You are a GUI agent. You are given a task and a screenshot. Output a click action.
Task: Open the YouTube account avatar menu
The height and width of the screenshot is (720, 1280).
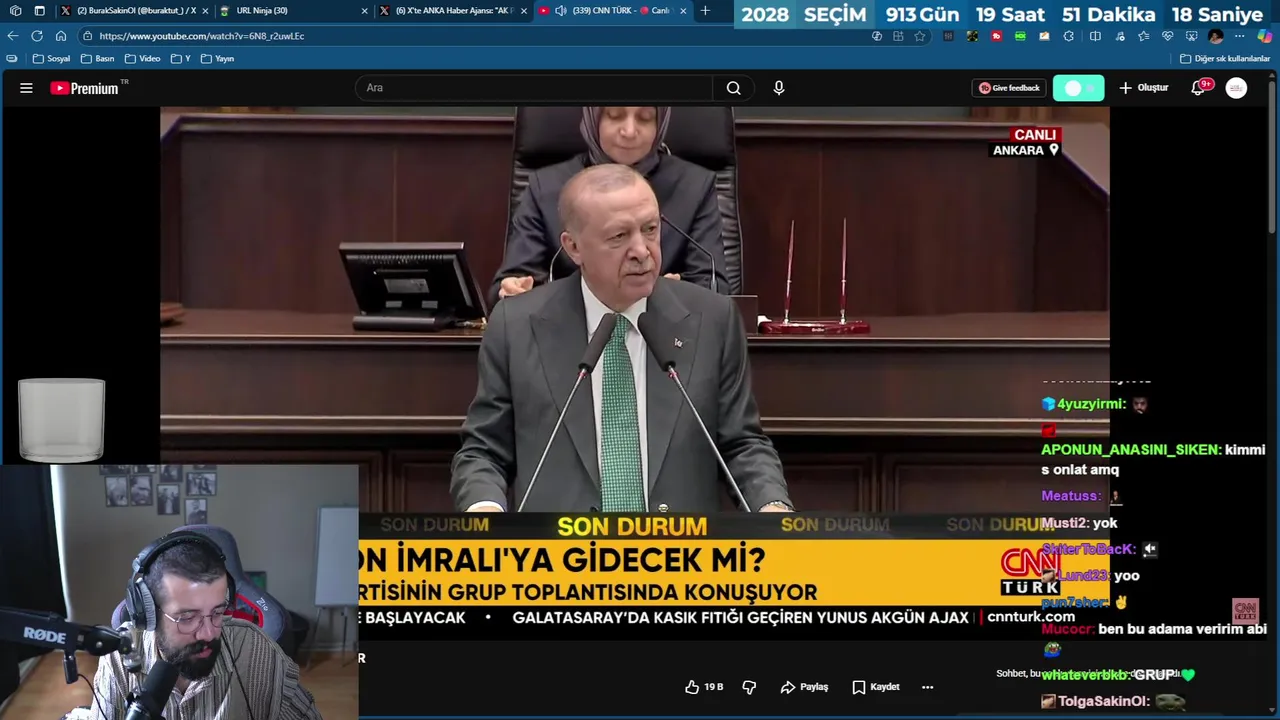tap(1237, 88)
